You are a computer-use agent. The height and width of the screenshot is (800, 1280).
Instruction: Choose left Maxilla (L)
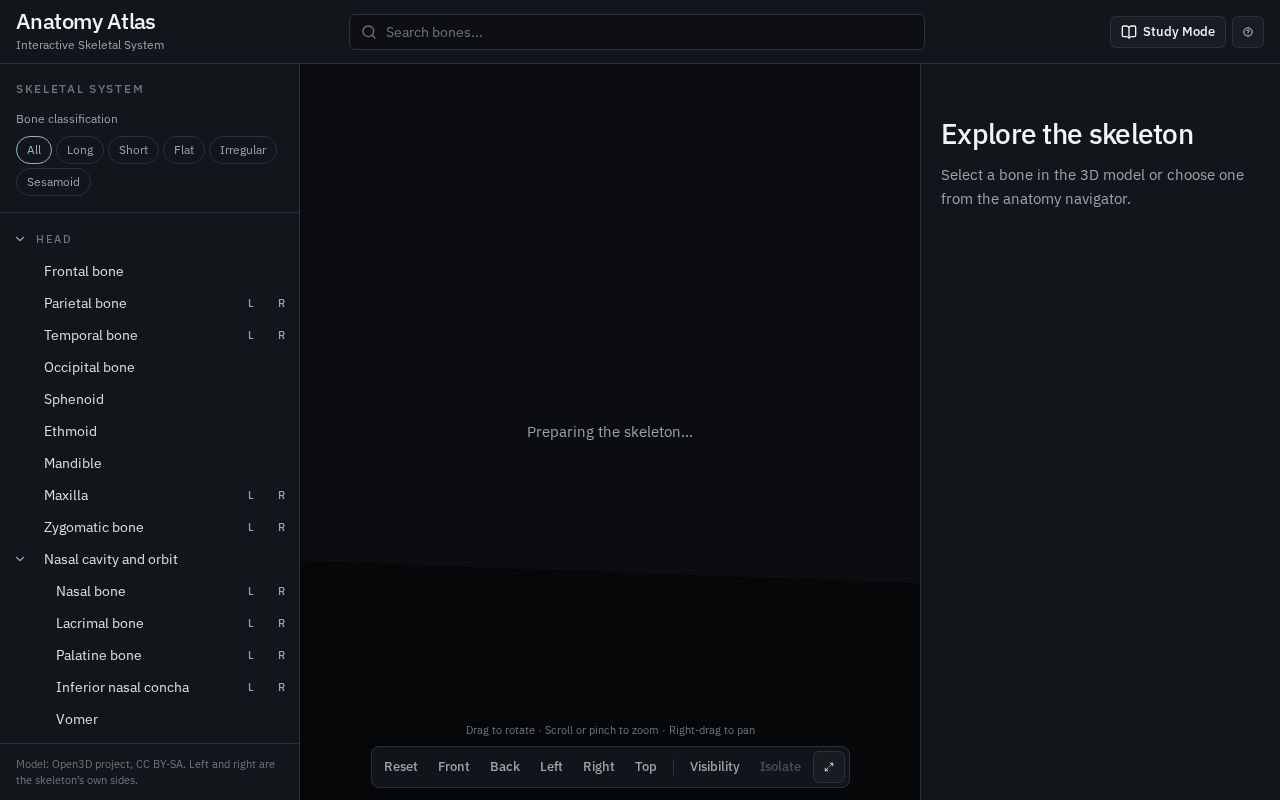point(251,495)
